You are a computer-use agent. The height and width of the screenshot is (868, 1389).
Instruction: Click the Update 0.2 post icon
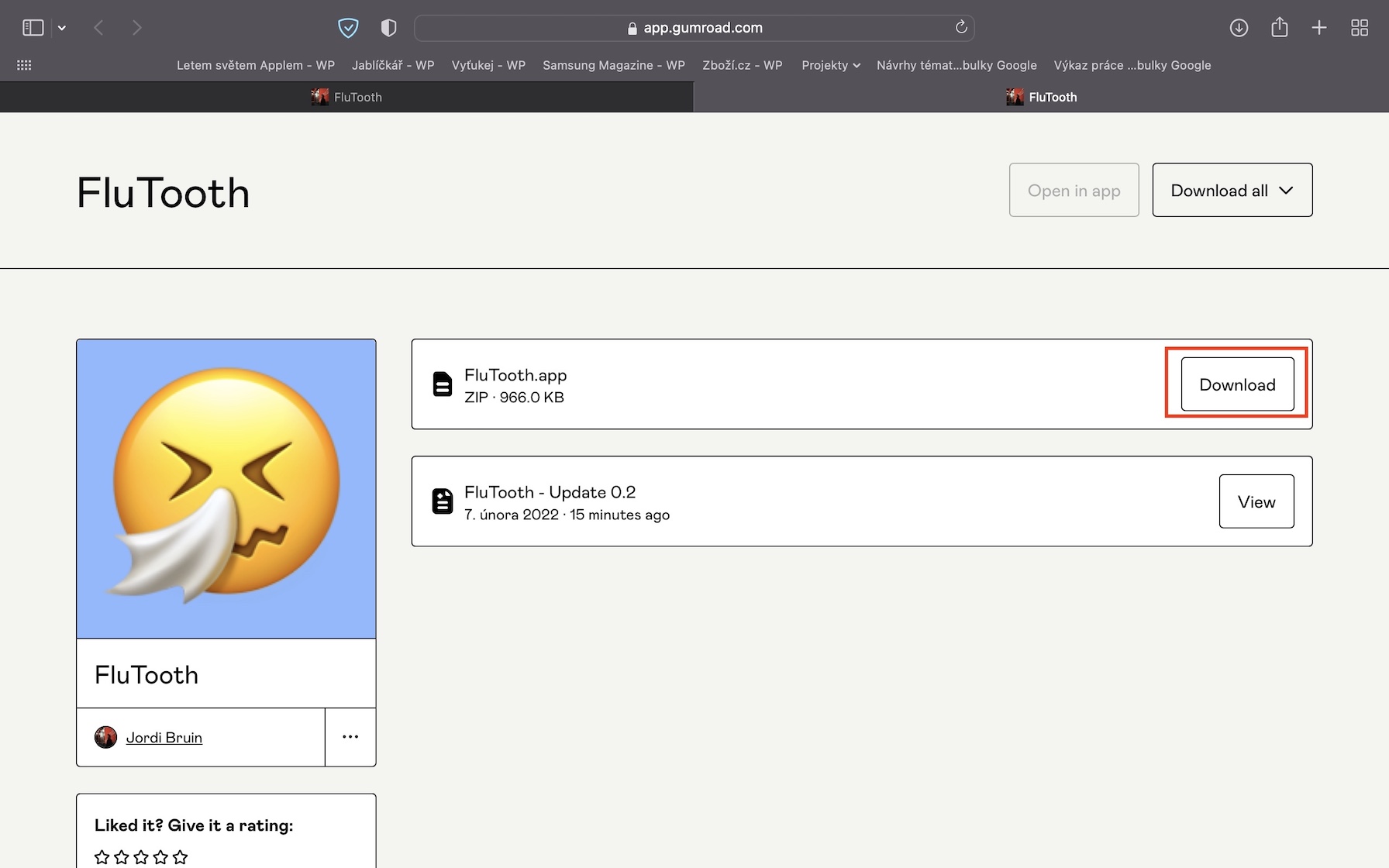(443, 501)
